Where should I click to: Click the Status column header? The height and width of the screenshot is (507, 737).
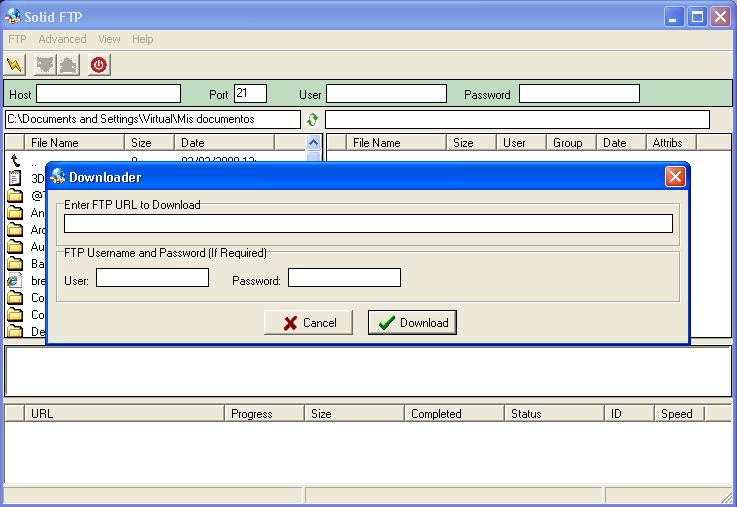(554, 413)
